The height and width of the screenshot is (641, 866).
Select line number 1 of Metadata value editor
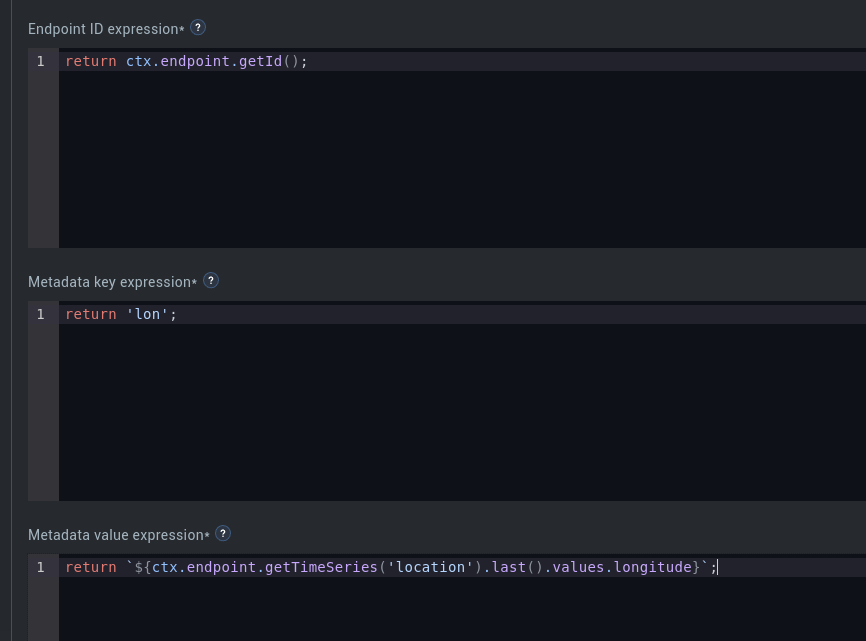point(40,567)
